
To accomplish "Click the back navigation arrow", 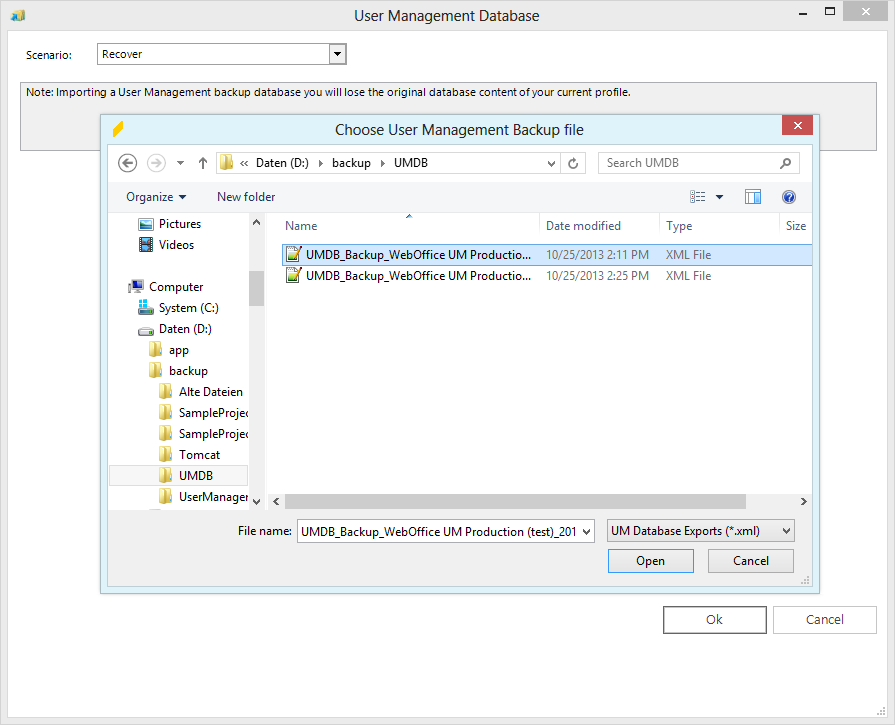I will [127, 162].
